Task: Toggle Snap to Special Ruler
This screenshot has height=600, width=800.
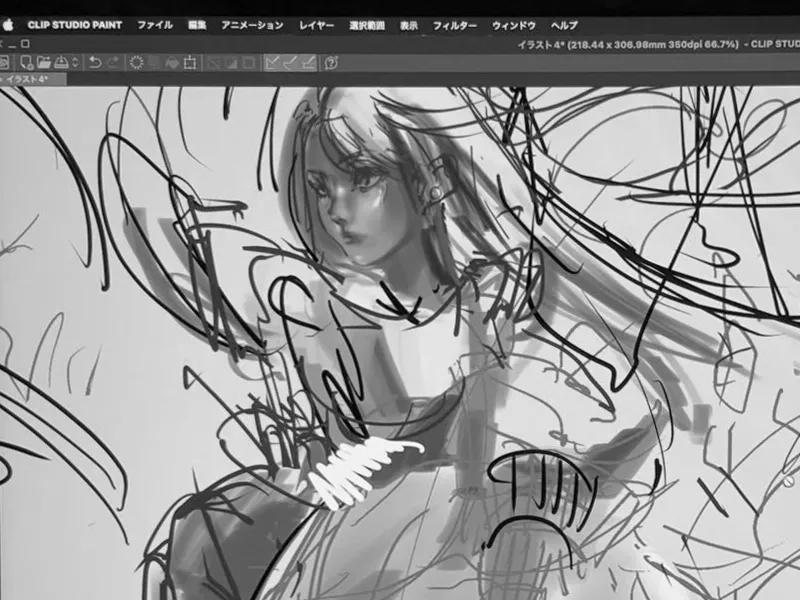Action: click(x=290, y=63)
